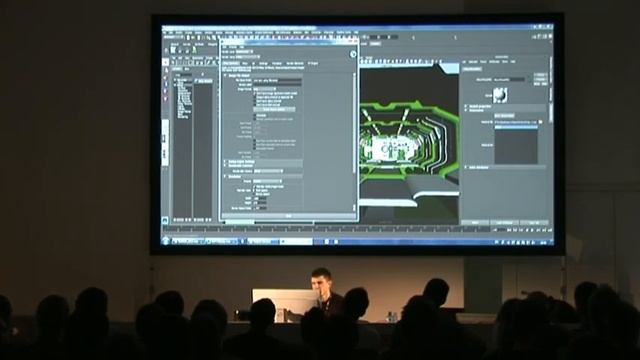Open the resolution Presets dropdown
The image size is (640, 360).
[267, 181]
